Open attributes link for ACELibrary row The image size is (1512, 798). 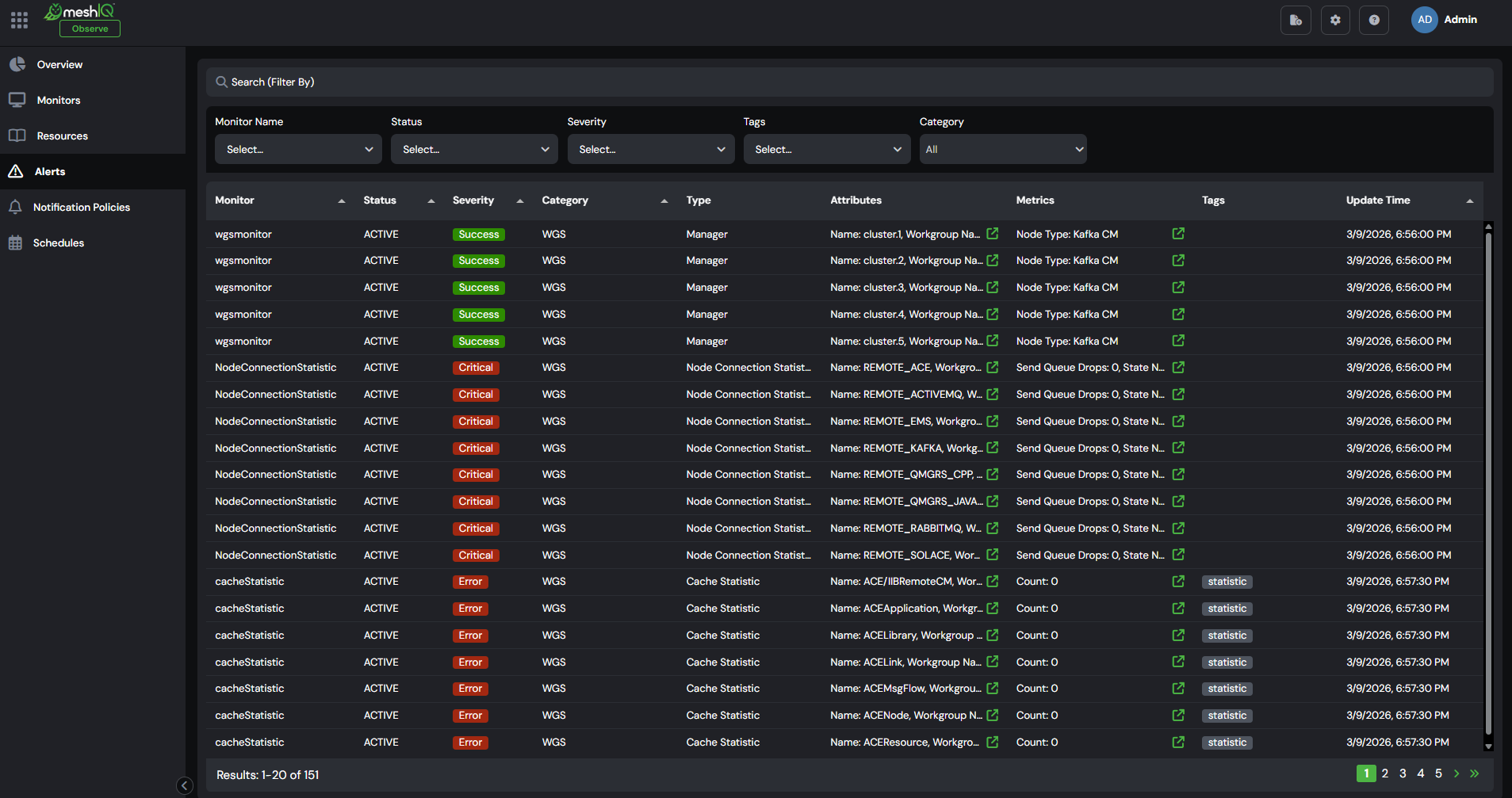[993, 635]
